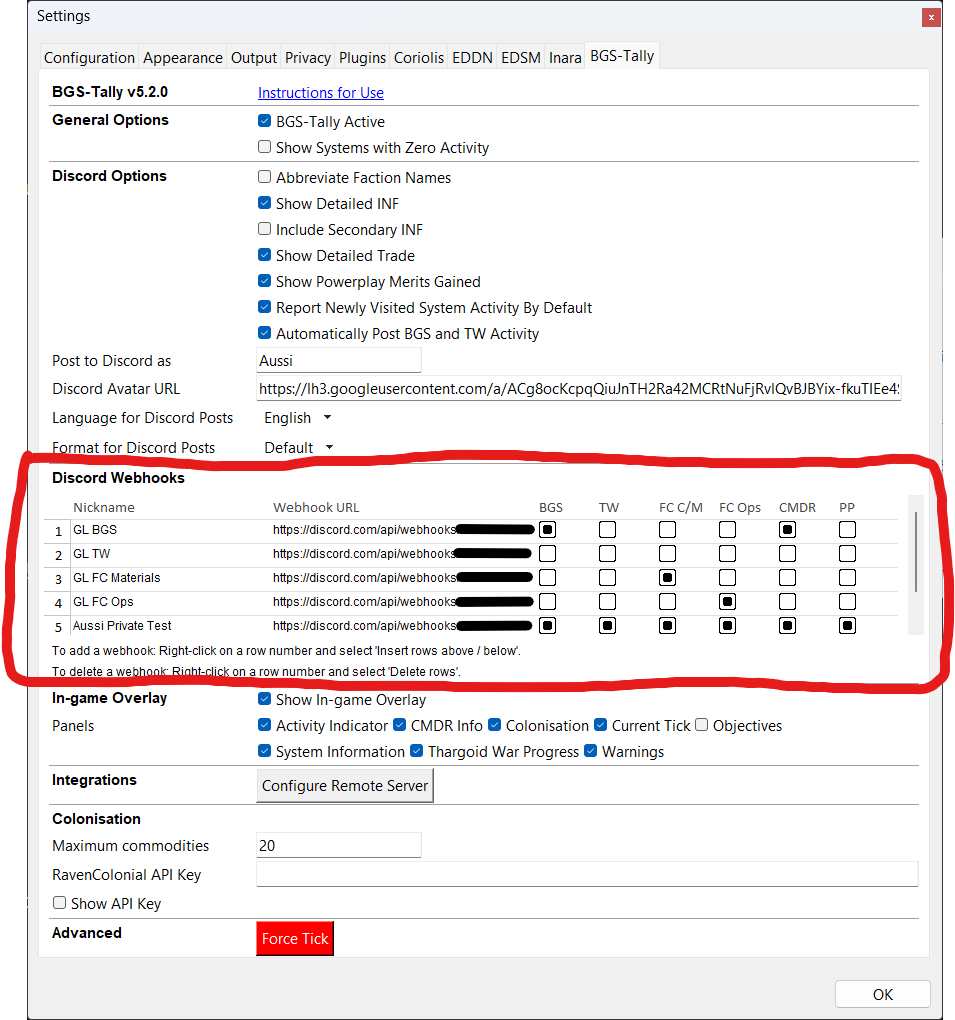Enable CMDR checkbox for GL FC Ops row

click(787, 602)
